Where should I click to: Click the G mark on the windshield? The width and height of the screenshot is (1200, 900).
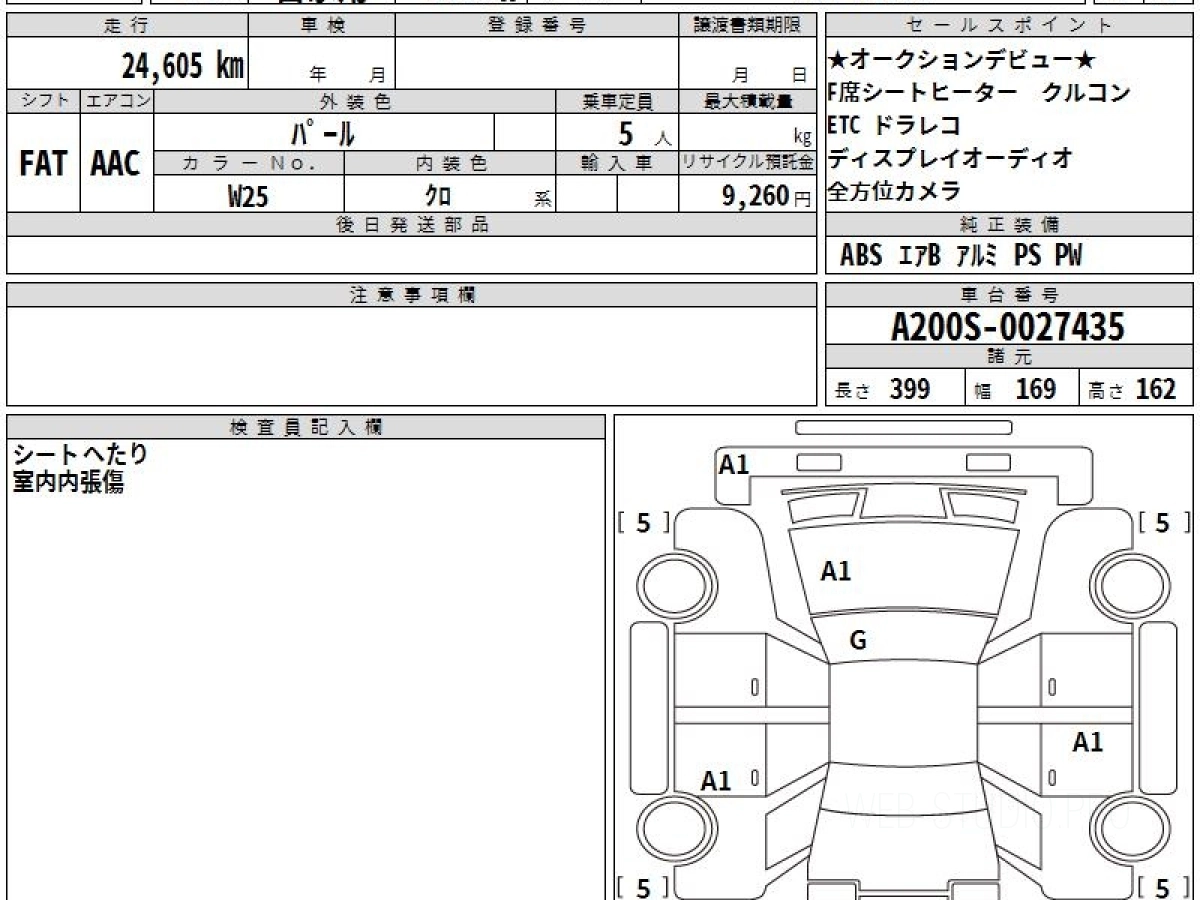858,641
